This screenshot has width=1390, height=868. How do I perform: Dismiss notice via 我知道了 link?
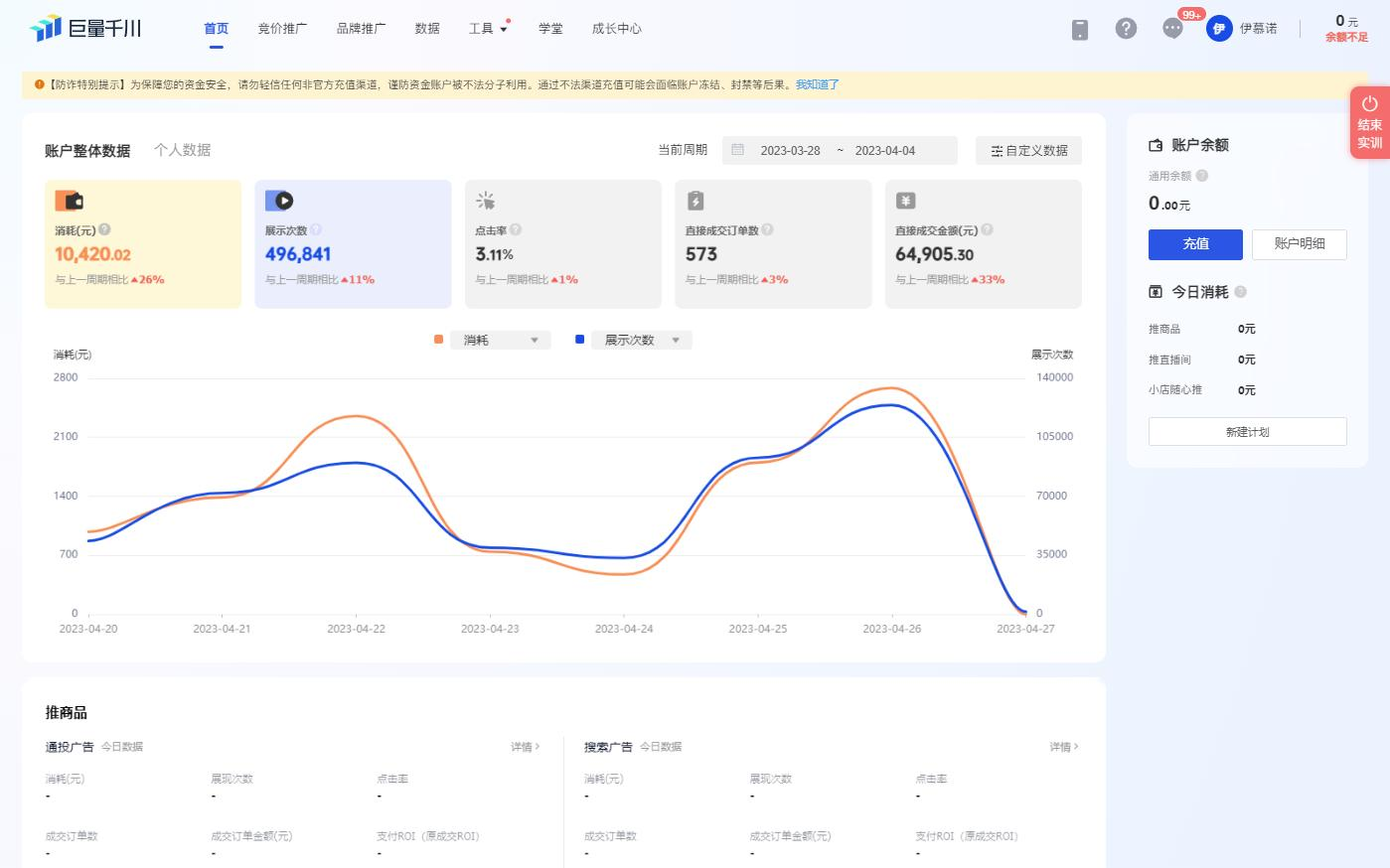(x=817, y=85)
